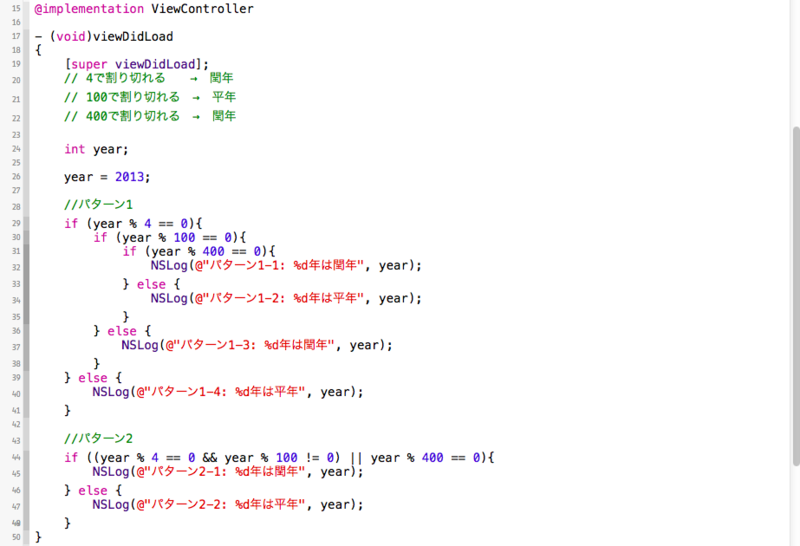Click NSLog line with 'パターン1-2'

[x=286, y=299]
